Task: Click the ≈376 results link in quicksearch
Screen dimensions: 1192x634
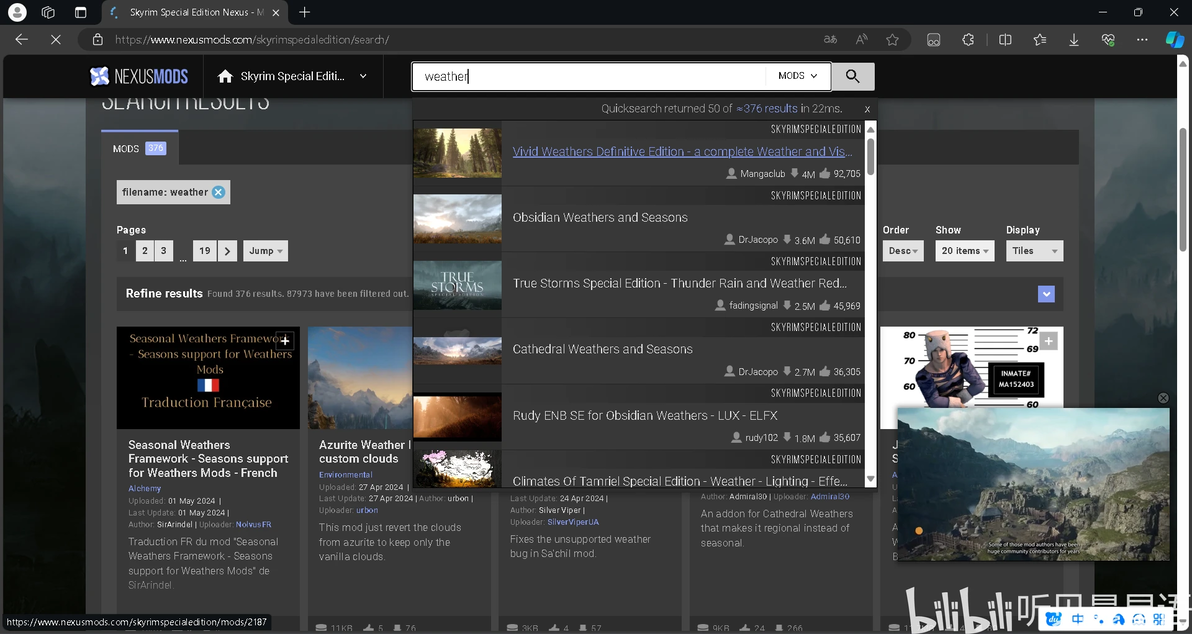Action: 766,109
